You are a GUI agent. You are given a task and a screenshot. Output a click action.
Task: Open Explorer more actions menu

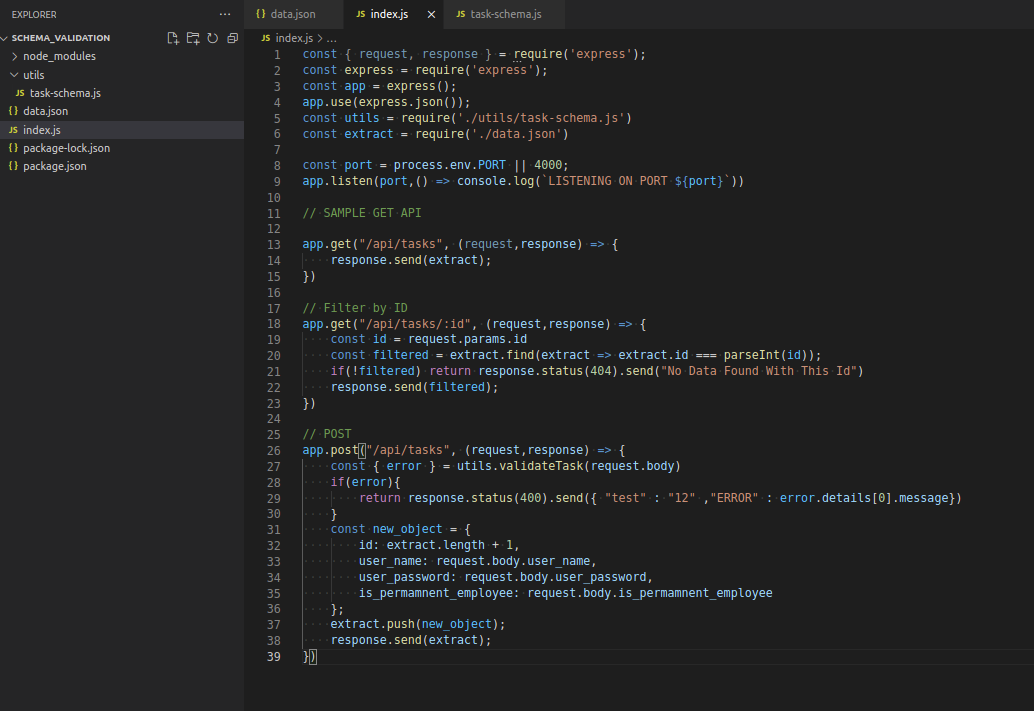tap(224, 13)
